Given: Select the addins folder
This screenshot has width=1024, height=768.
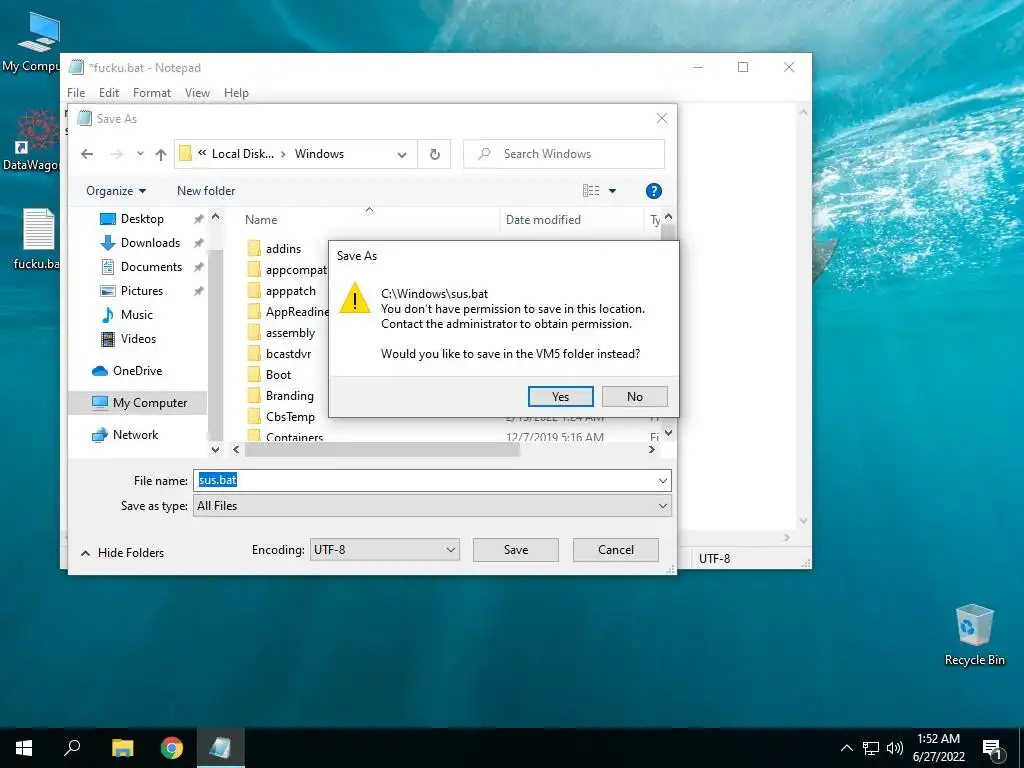Looking at the screenshot, I should tap(283, 249).
